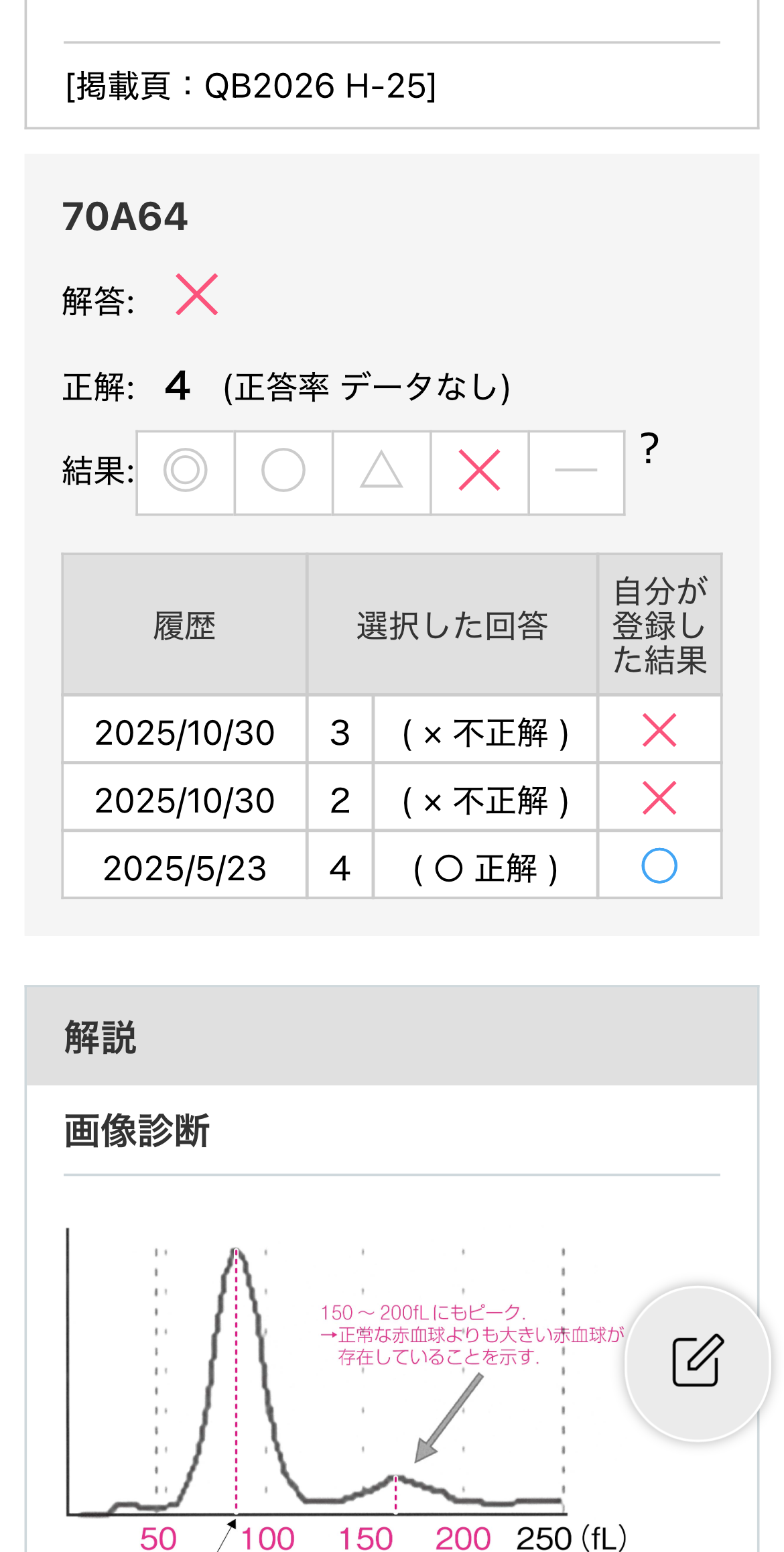
Task: Click the first 2025/10/30 history row
Action: click(185, 732)
